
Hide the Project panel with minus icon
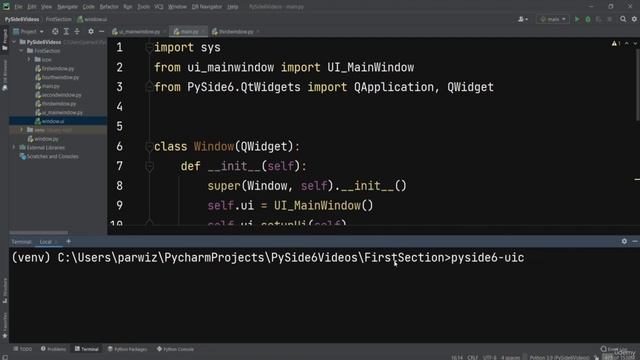102,31
